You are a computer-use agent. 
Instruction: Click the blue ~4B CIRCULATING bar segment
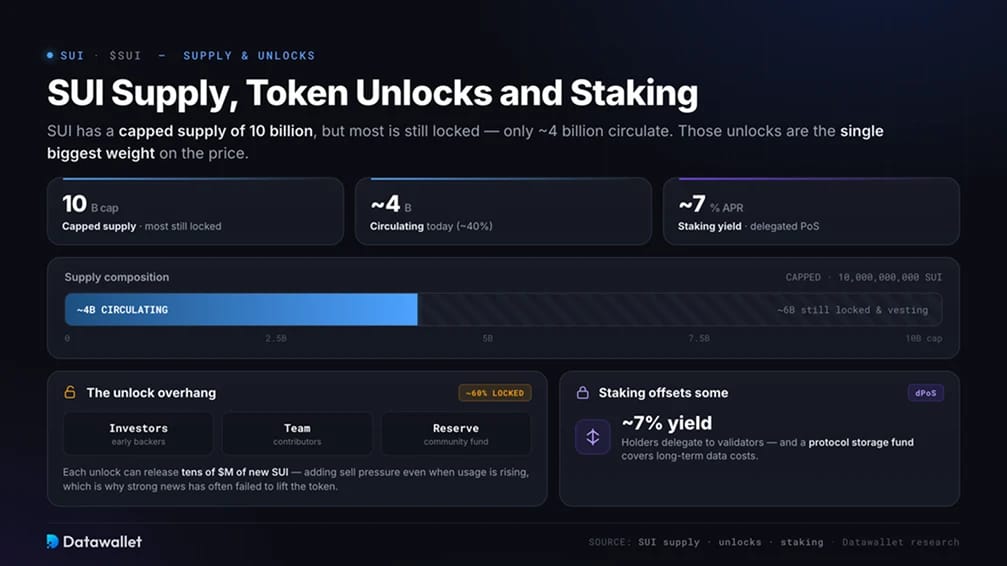[x=241, y=310]
